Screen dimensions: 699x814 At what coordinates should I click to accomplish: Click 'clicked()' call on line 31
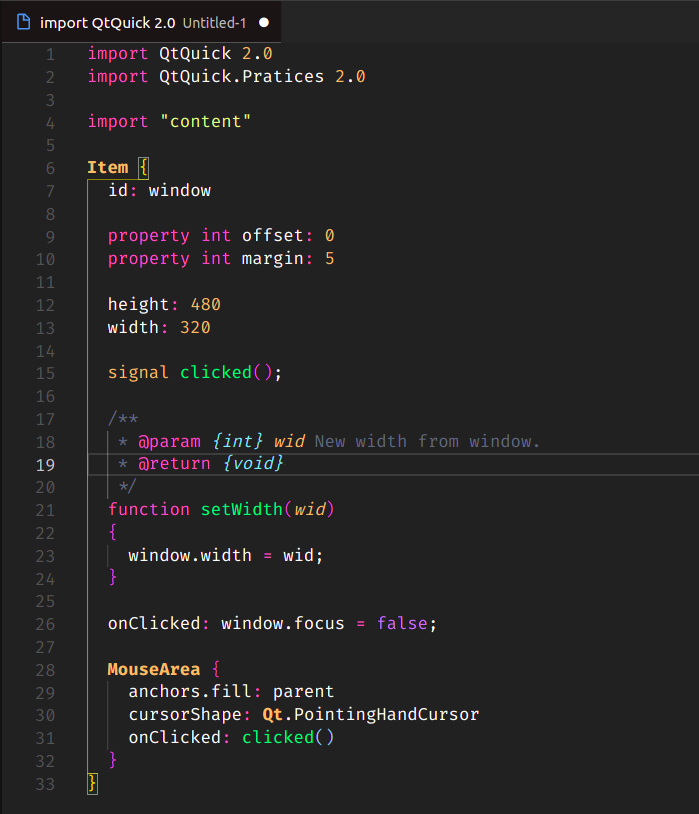click(288, 737)
